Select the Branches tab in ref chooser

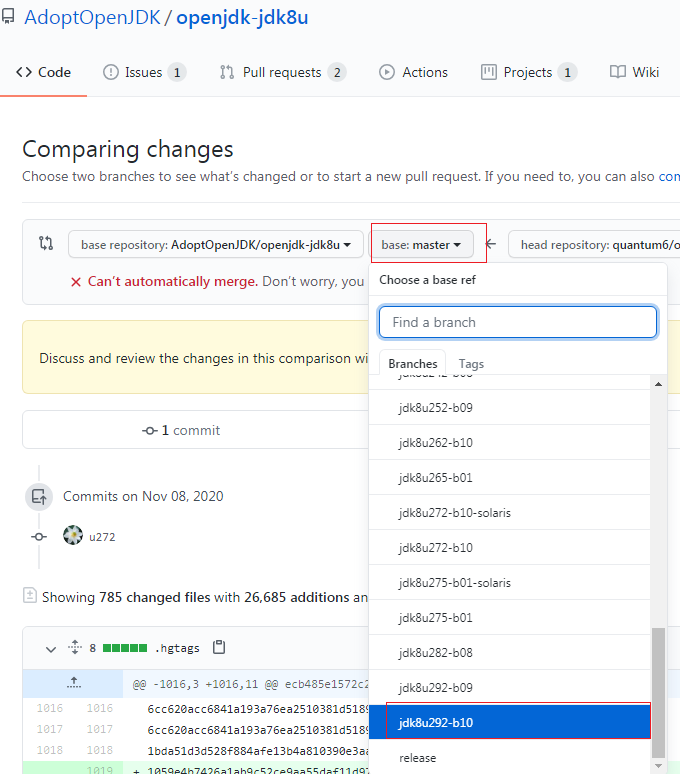point(413,364)
